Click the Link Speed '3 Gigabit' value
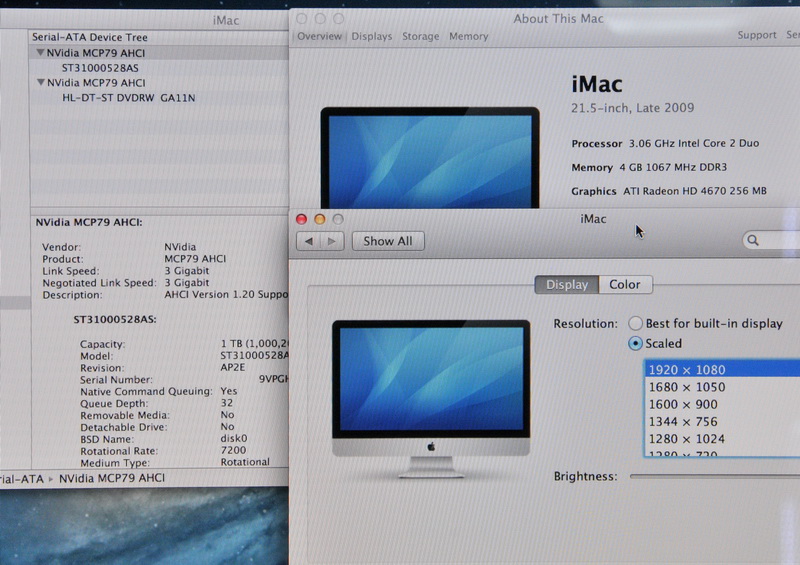800x565 pixels. pyautogui.click(x=186, y=271)
